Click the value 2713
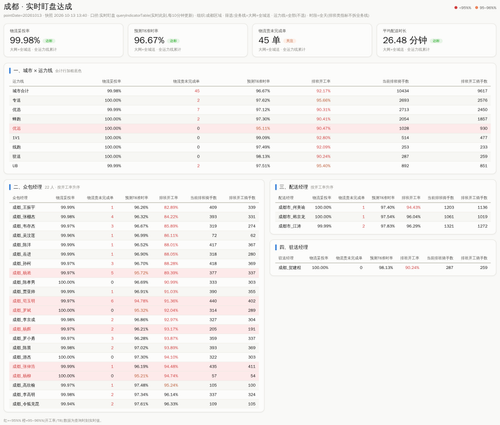The width and height of the screenshot is (500, 425). (404, 110)
